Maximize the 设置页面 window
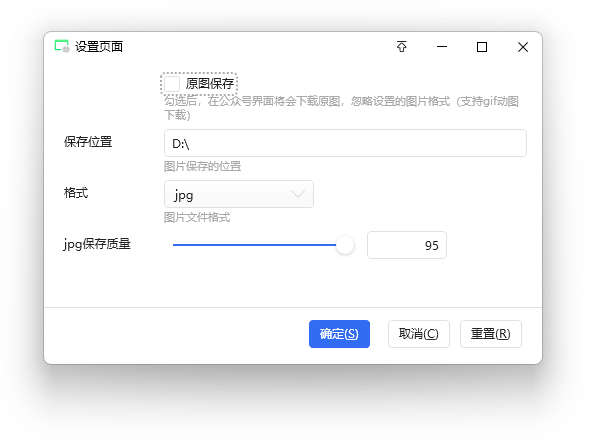 click(x=482, y=47)
